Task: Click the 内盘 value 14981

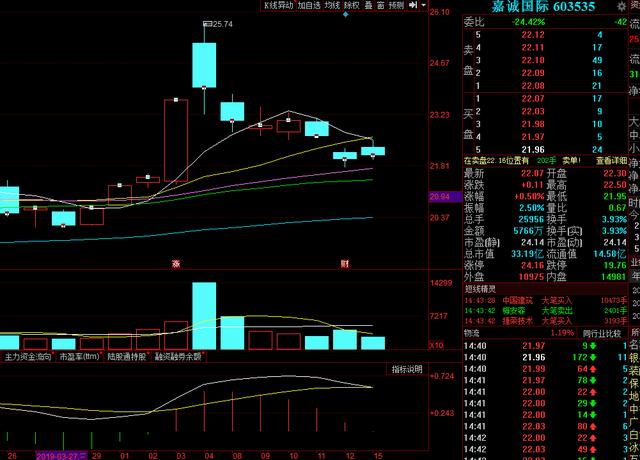Action: [x=613, y=277]
